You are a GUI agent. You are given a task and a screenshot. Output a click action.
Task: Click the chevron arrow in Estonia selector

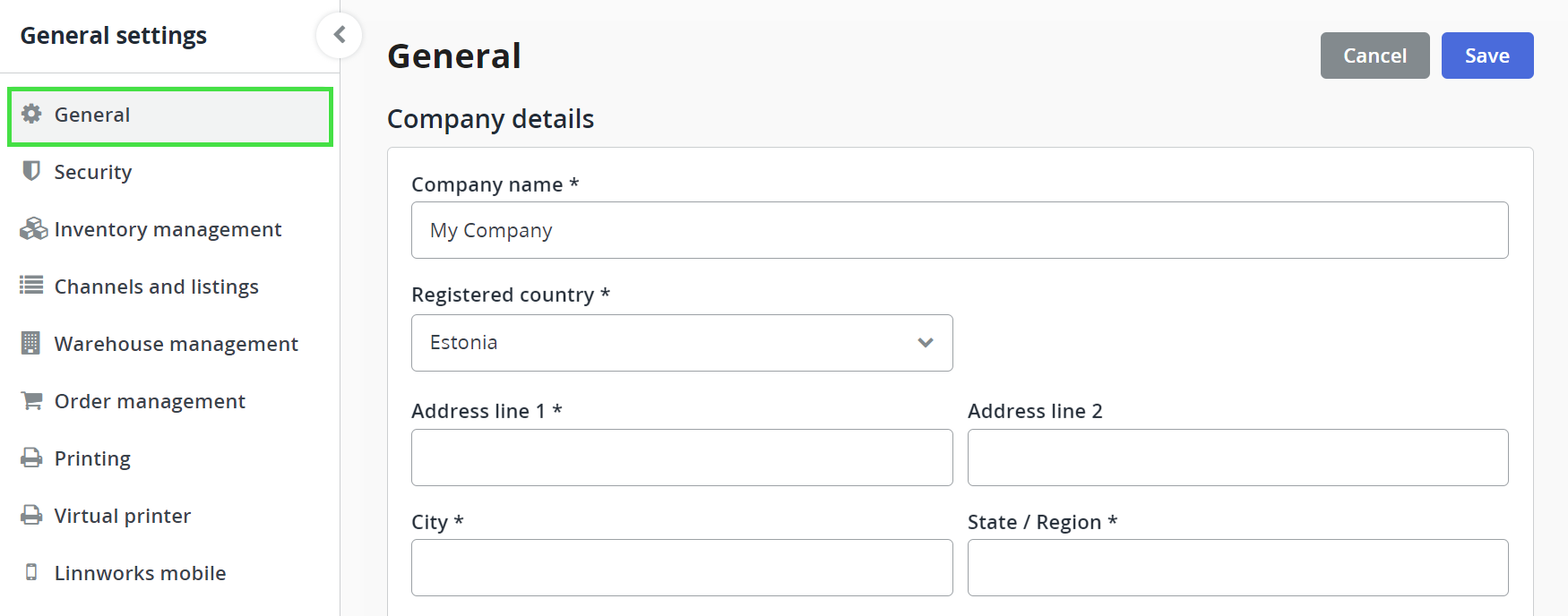coord(926,343)
